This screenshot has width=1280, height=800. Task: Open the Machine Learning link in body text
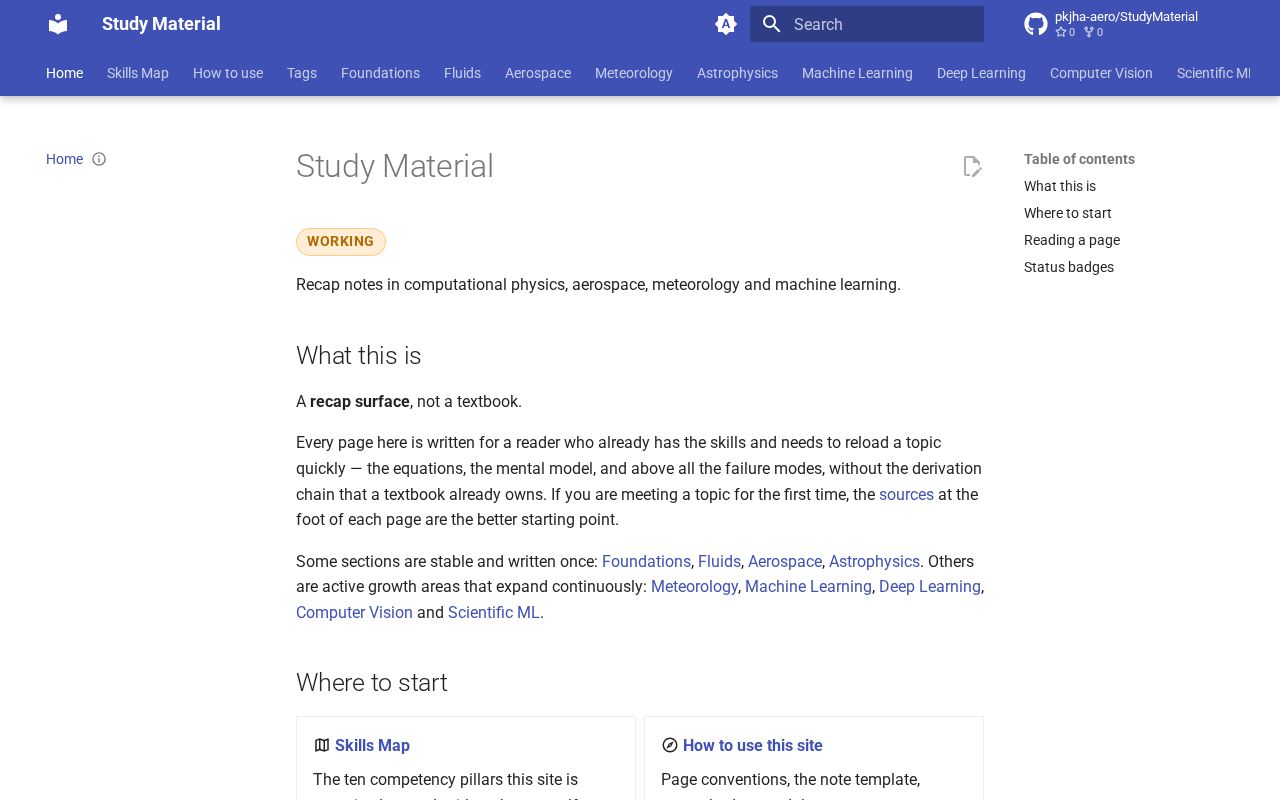point(808,586)
